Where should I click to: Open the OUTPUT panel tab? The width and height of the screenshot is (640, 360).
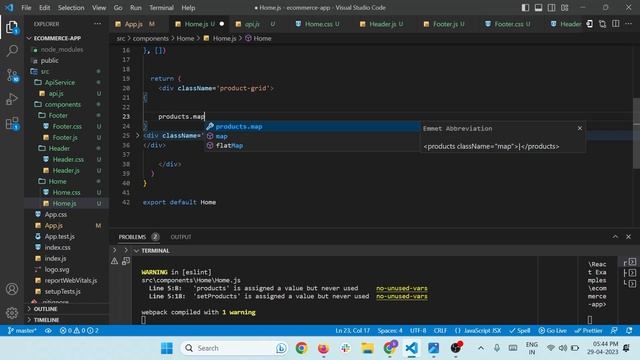(x=181, y=237)
